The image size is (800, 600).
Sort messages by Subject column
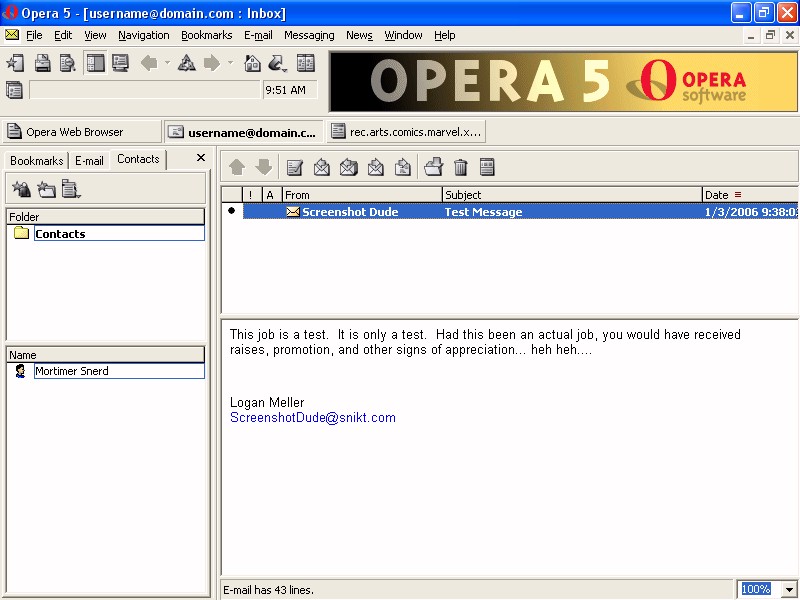572,195
